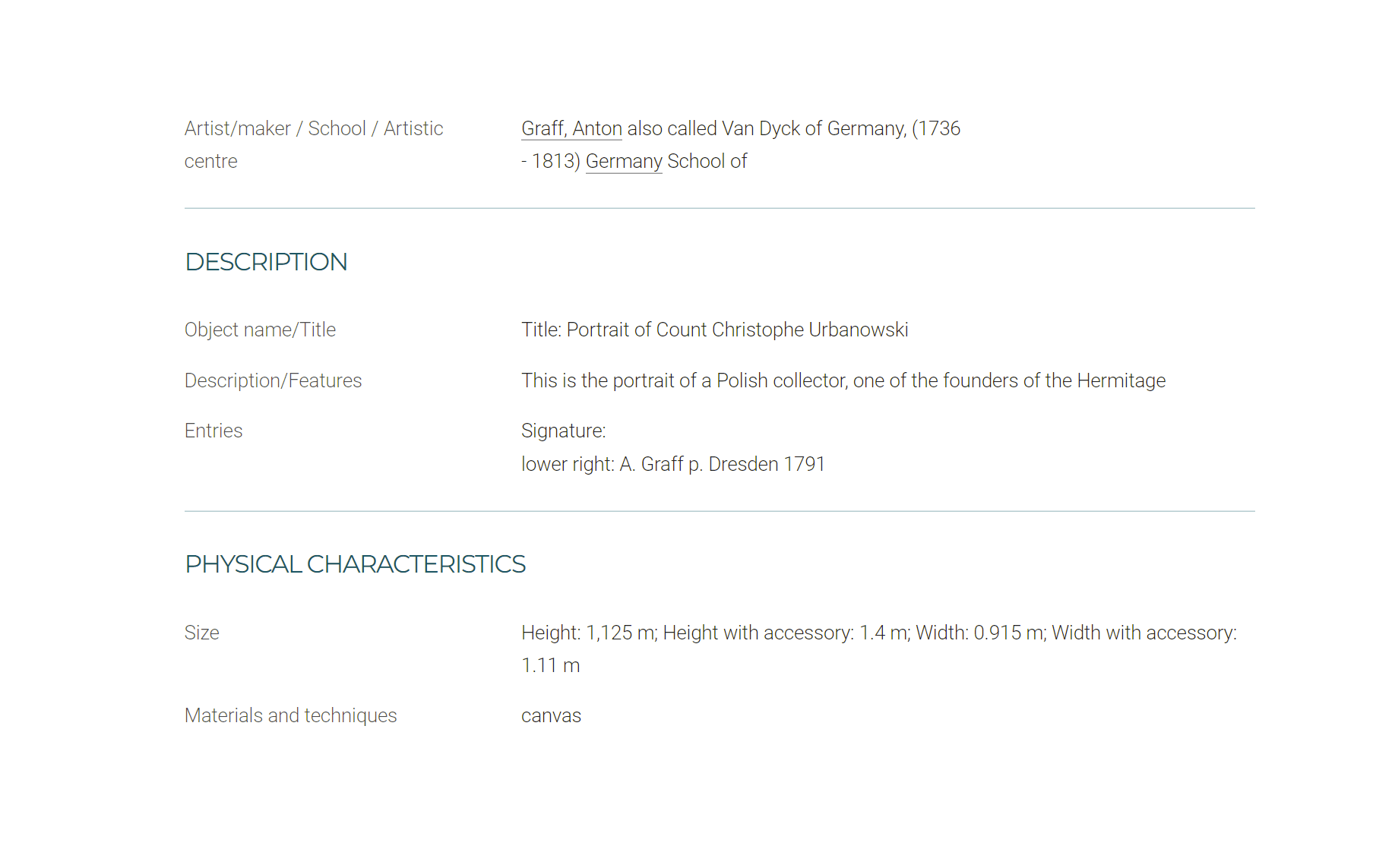Click the Signature: line of text
The height and width of the screenshot is (868, 1376).
point(564,431)
